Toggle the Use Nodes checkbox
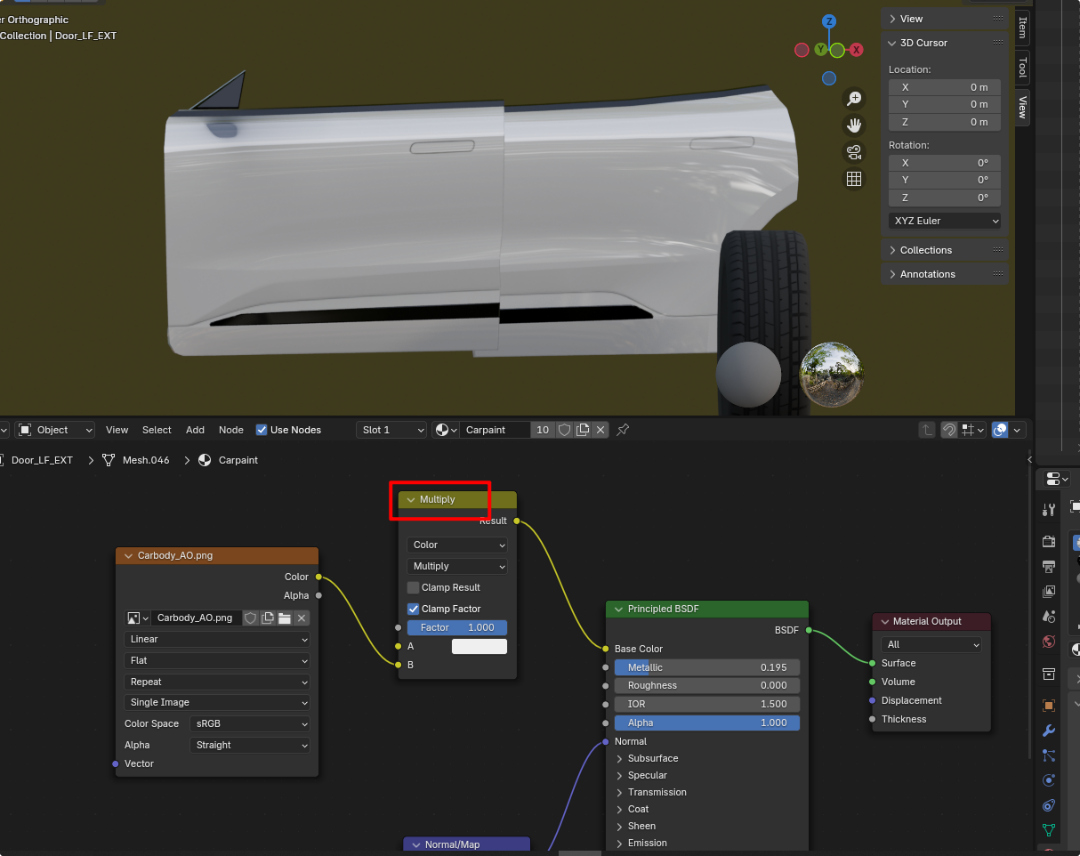The width and height of the screenshot is (1080, 856). click(262, 430)
